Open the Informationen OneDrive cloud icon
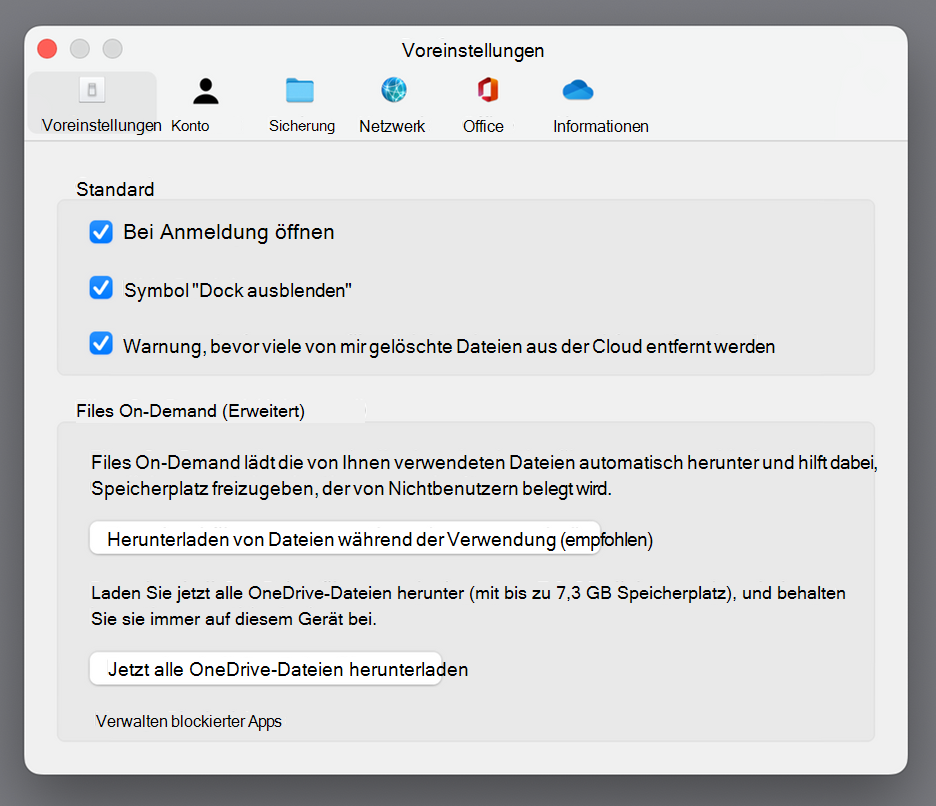This screenshot has width=936, height=806. [x=578, y=90]
